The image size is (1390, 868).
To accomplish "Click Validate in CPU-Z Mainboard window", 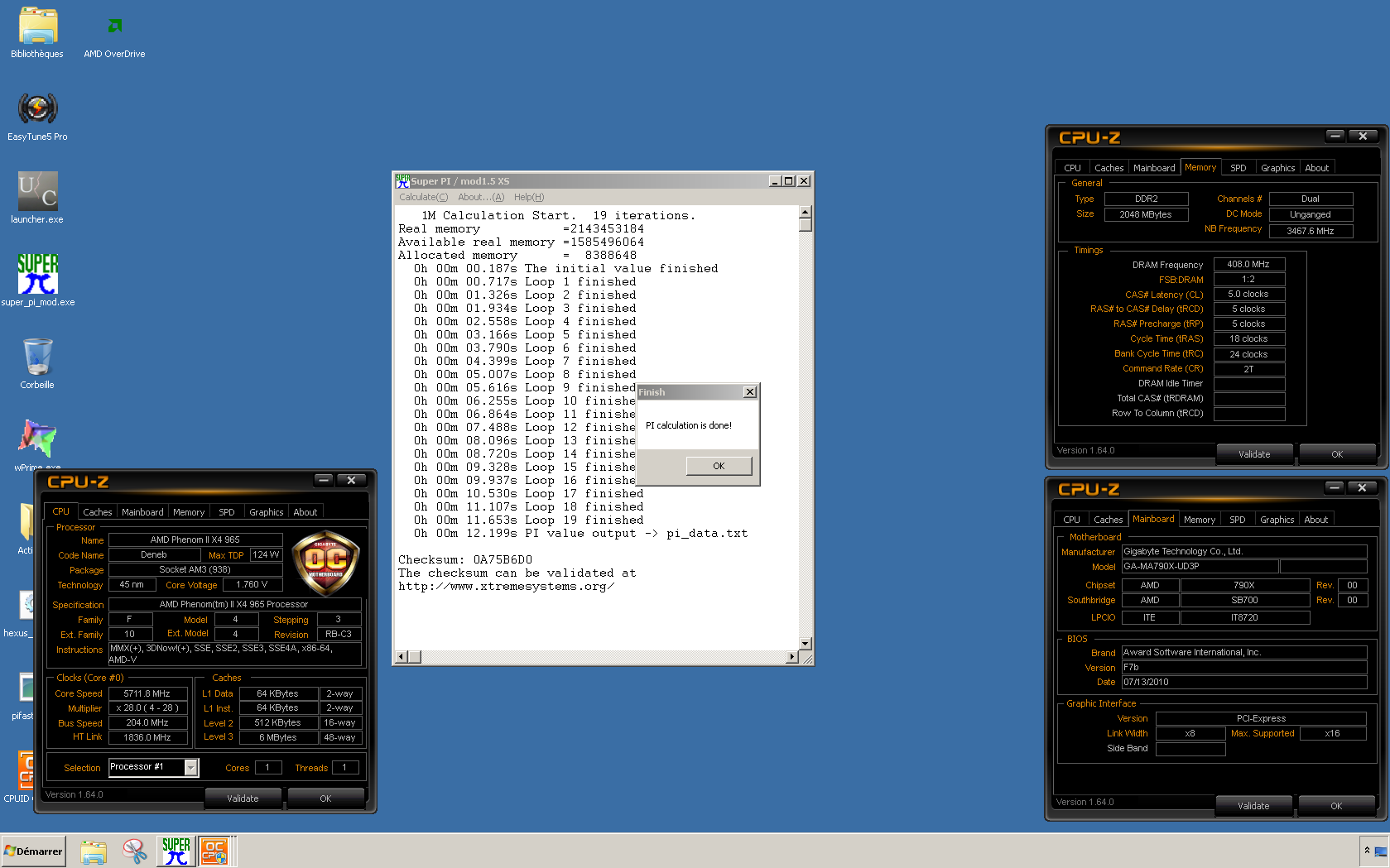I will pos(1253,806).
